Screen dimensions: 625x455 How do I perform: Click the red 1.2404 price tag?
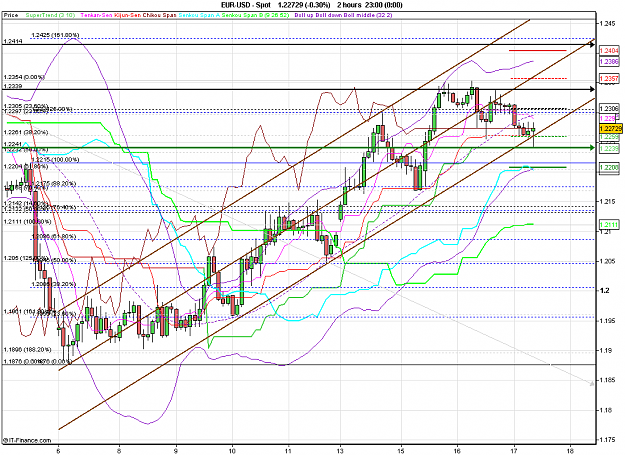pos(609,51)
